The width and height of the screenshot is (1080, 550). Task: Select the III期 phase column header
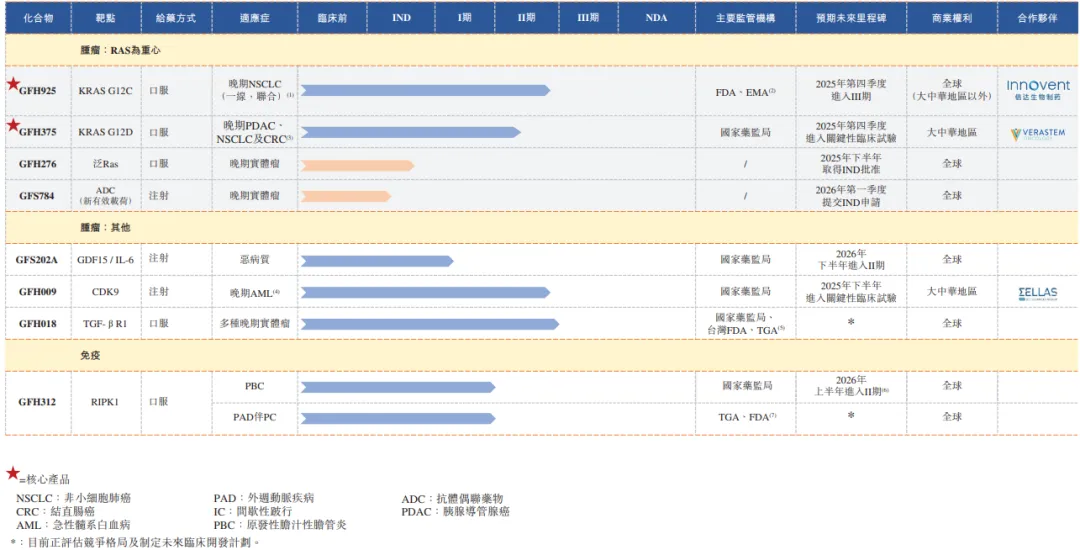pos(587,18)
